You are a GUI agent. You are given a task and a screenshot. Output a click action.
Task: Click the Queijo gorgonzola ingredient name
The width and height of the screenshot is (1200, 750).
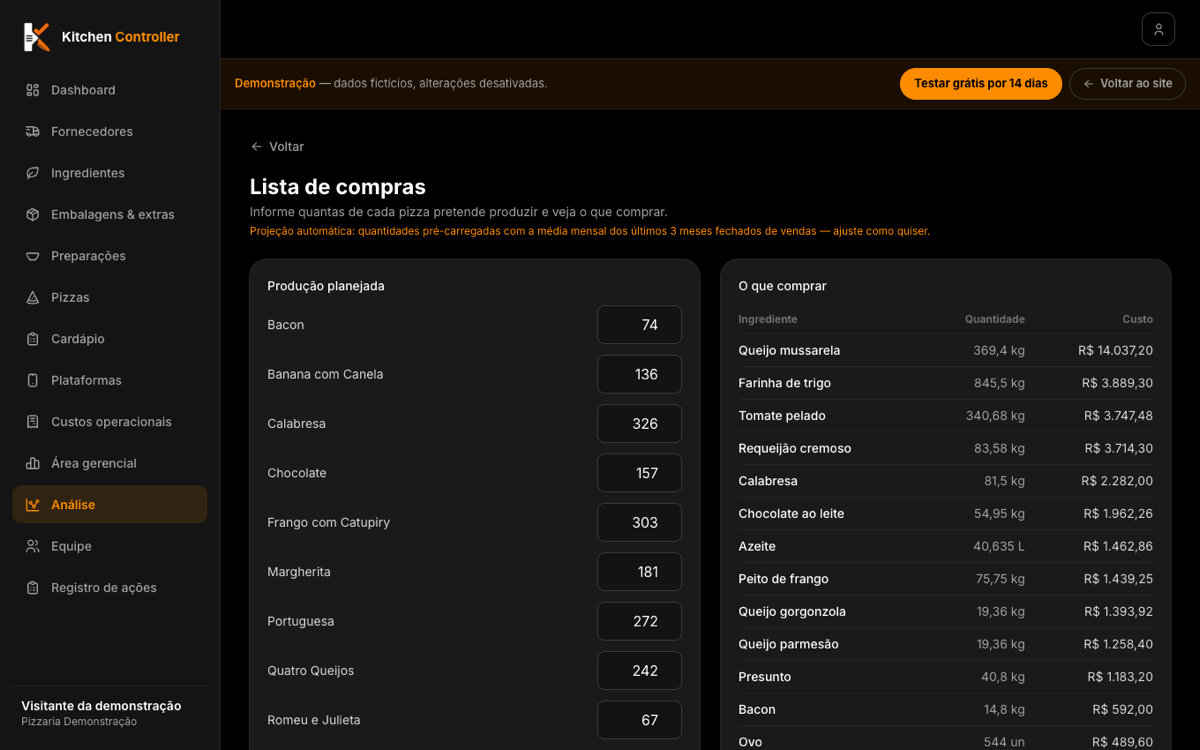coord(792,611)
